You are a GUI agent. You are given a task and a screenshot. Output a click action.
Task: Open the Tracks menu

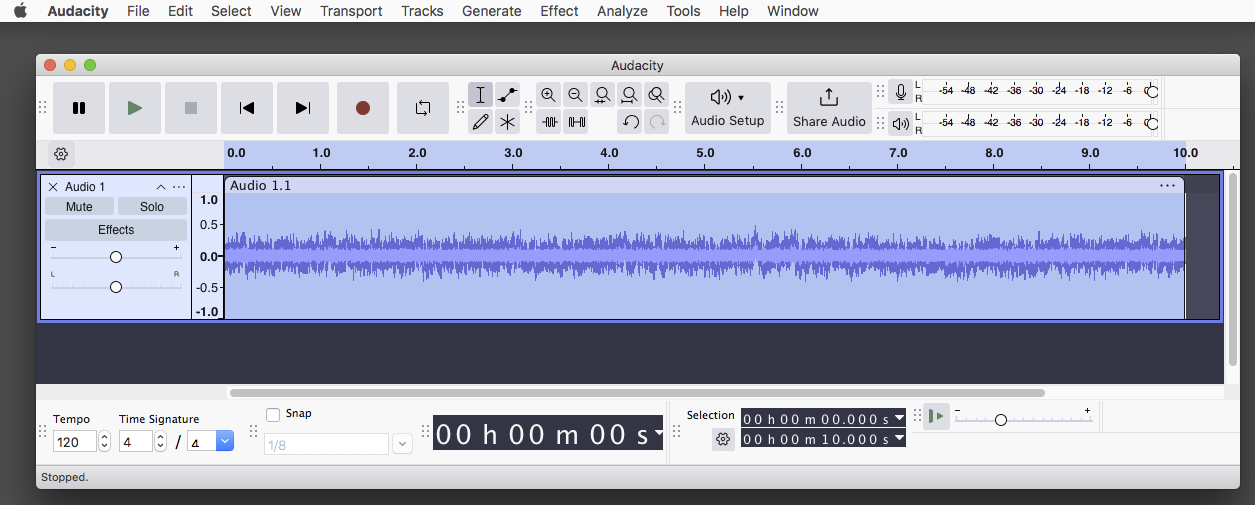pyautogui.click(x=422, y=11)
